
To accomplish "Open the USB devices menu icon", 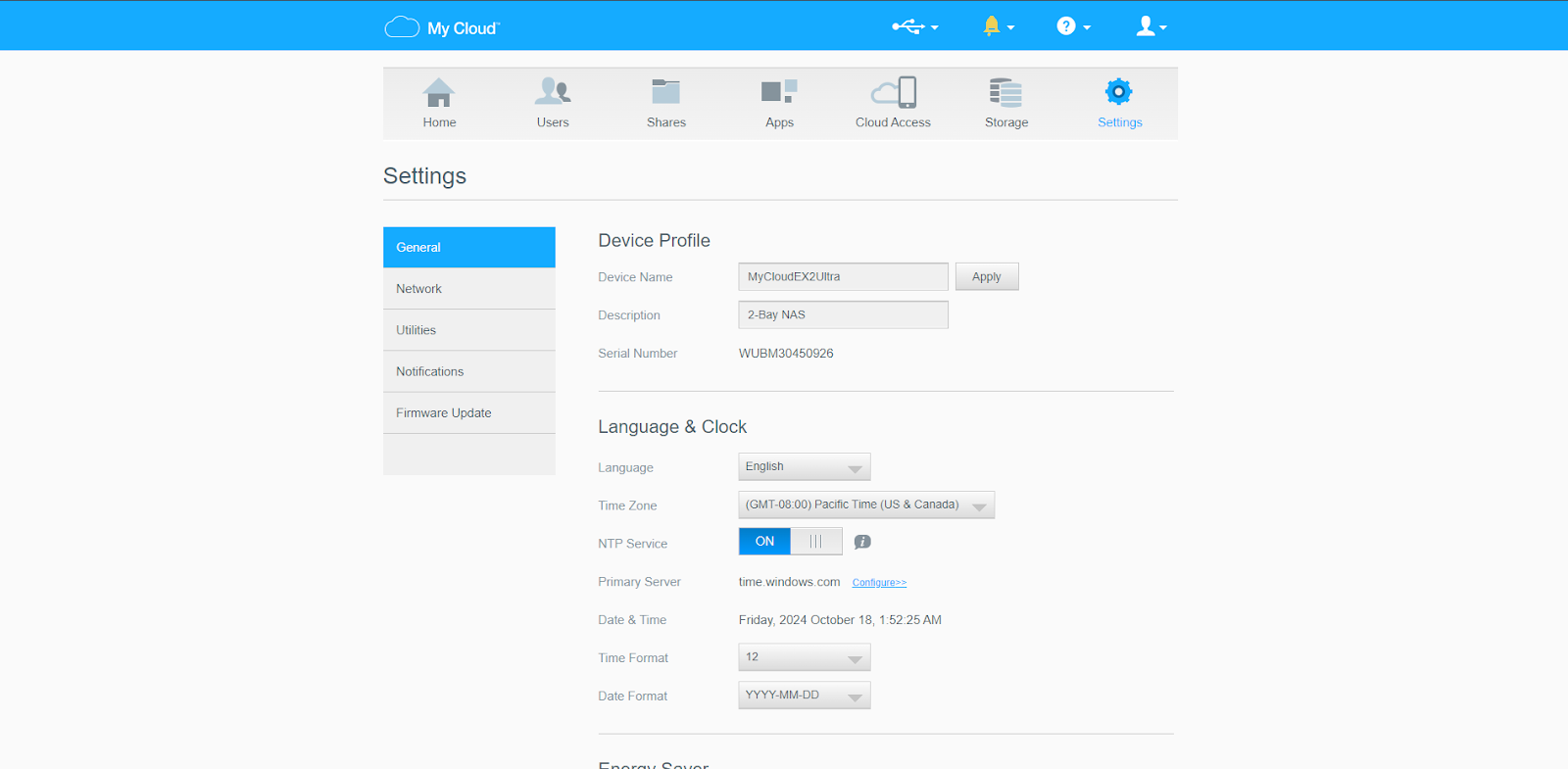I will click(914, 26).
